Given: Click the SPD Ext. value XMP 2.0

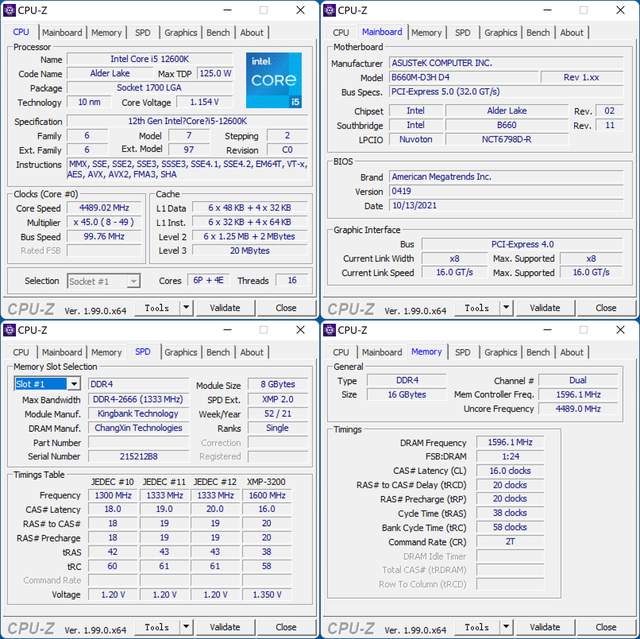Looking at the screenshot, I should tap(278, 399).
